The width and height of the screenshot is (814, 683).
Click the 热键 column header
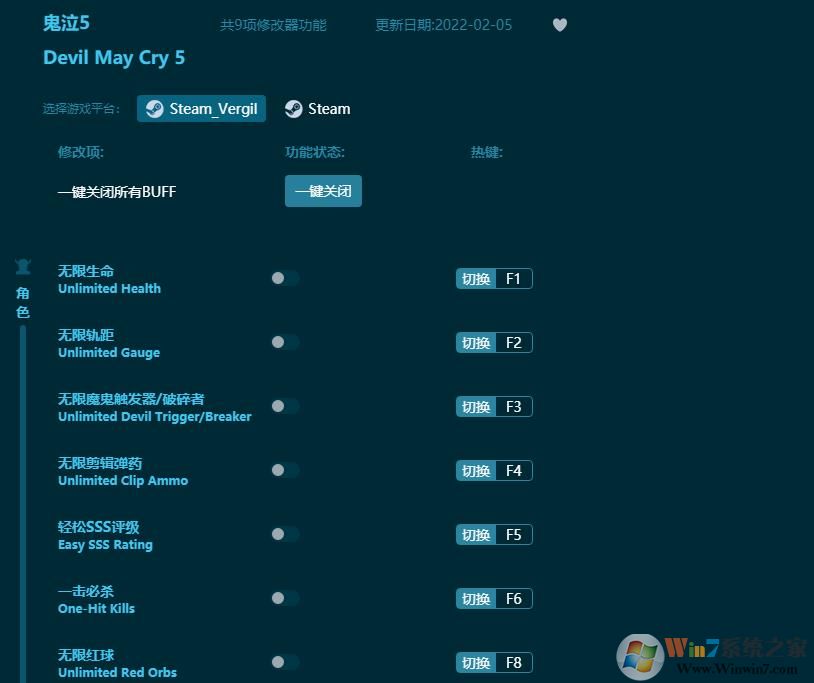486,152
